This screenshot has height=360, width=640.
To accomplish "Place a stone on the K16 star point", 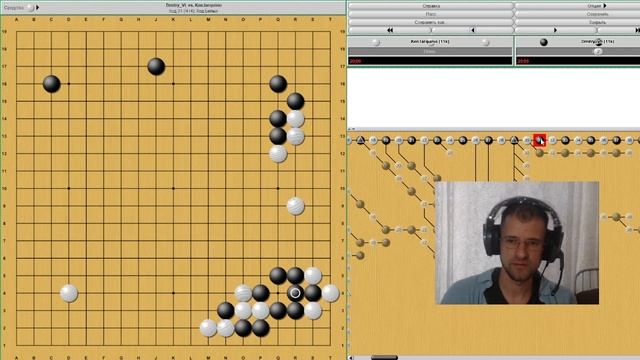I will coord(173,84).
